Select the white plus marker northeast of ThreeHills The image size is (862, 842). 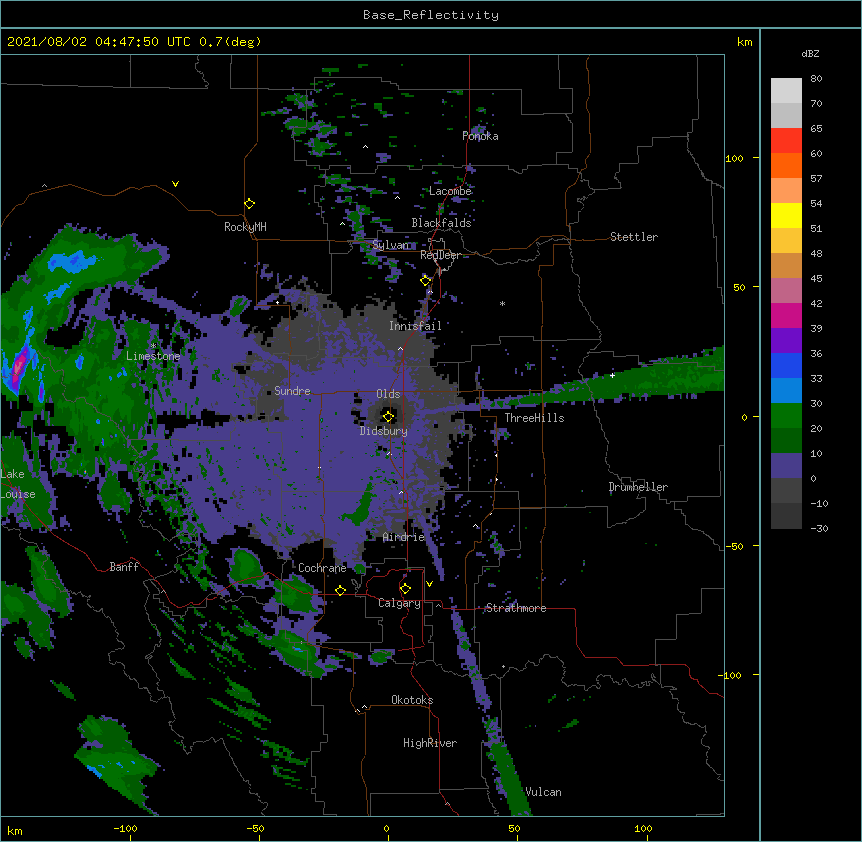pos(612,375)
